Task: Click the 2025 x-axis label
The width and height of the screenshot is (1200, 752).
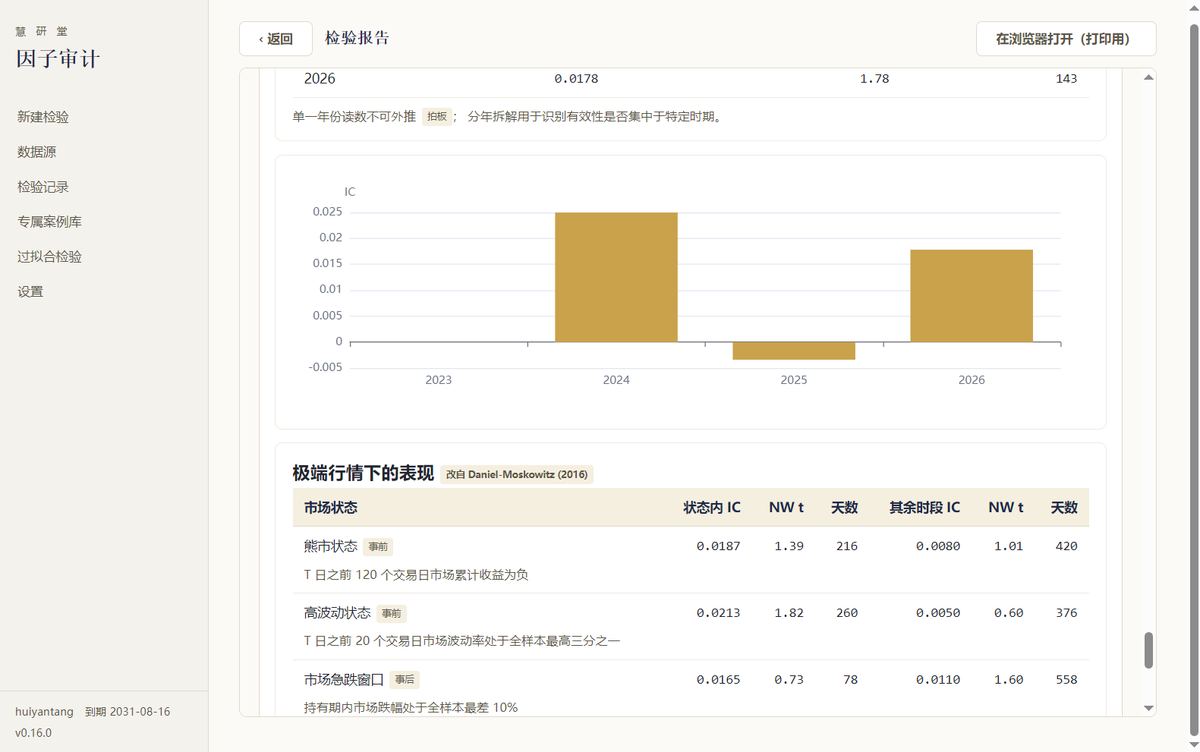Action: 794,380
